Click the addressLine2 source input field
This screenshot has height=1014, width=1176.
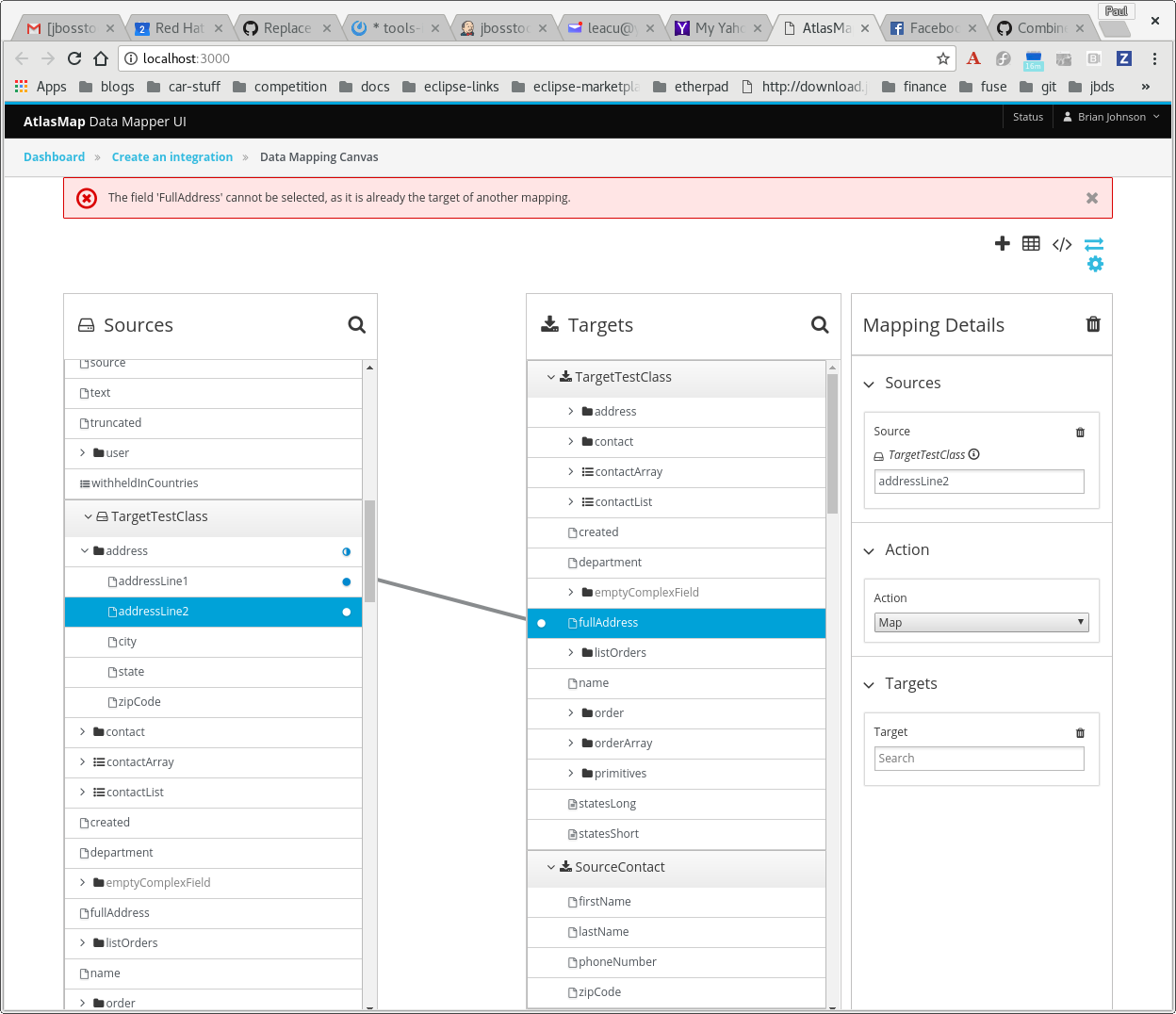click(x=979, y=481)
